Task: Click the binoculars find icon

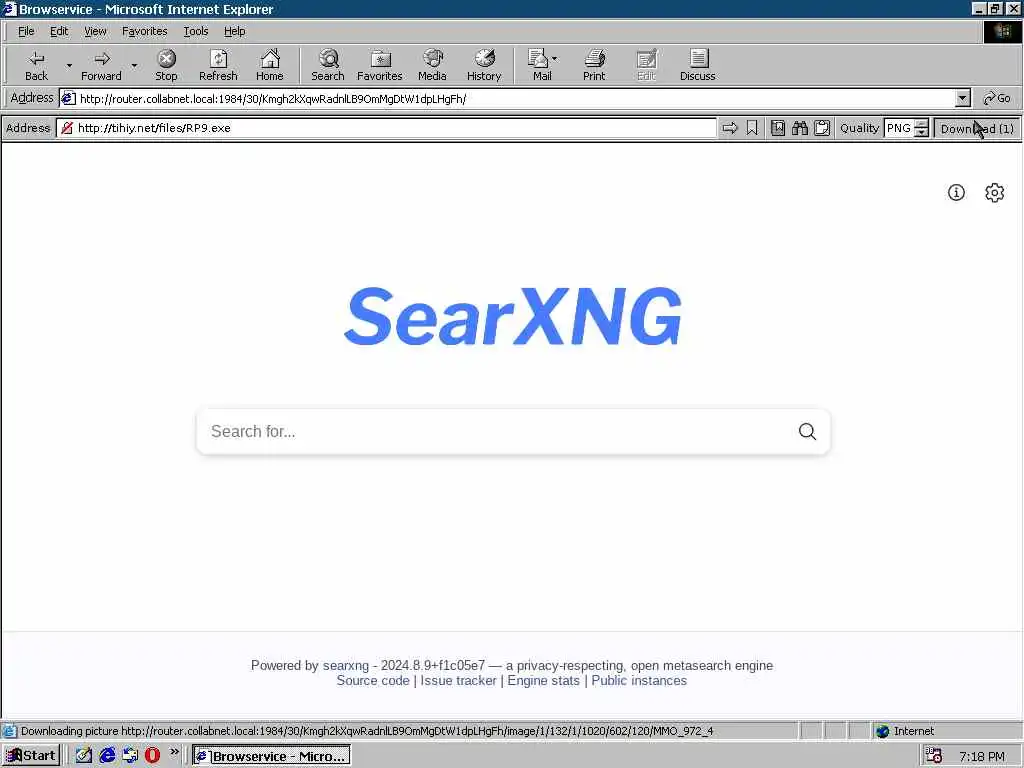Action: coord(799,128)
